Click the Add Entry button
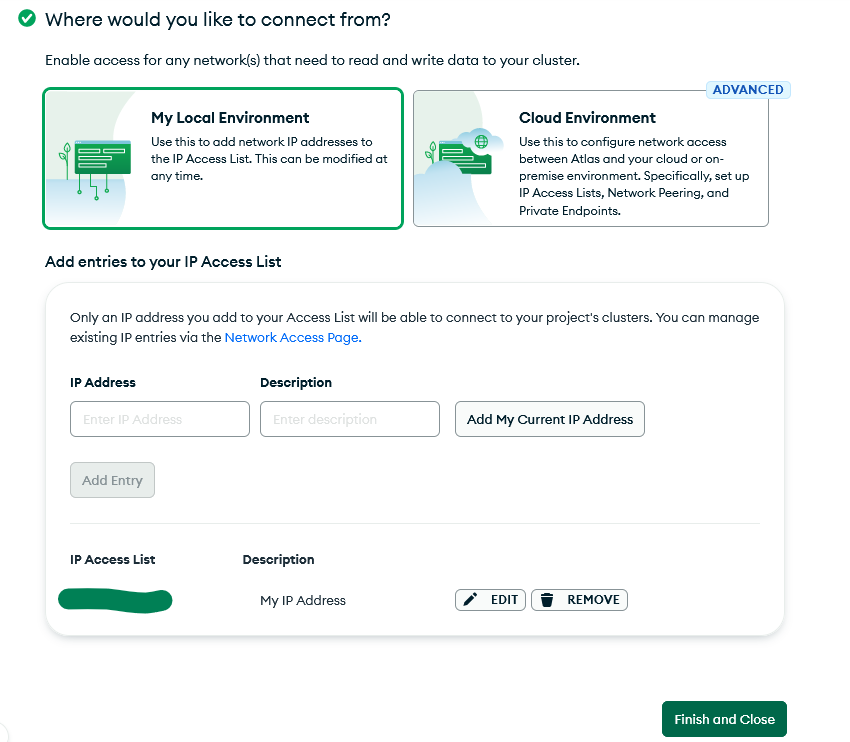The width and height of the screenshot is (850, 742). pyautogui.click(x=112, y=480)
